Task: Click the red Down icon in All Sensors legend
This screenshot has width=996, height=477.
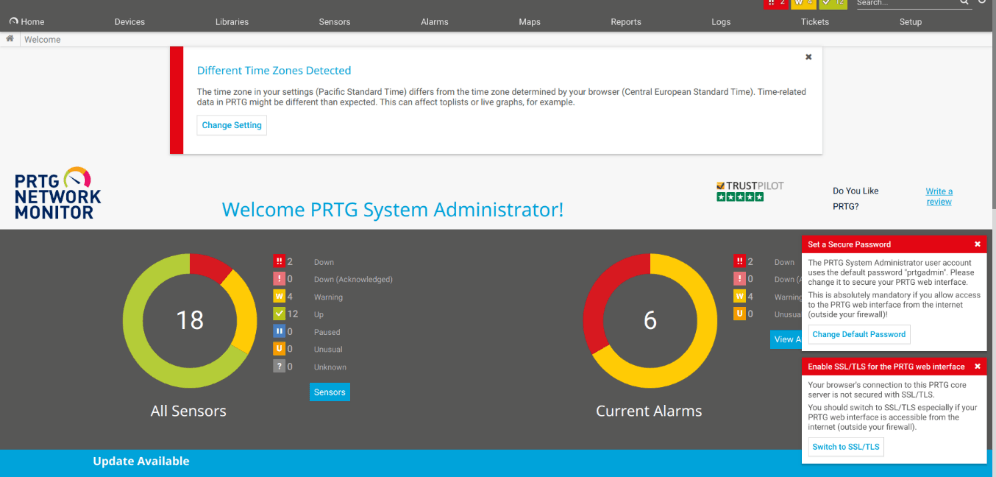Action: pos(279,261)
